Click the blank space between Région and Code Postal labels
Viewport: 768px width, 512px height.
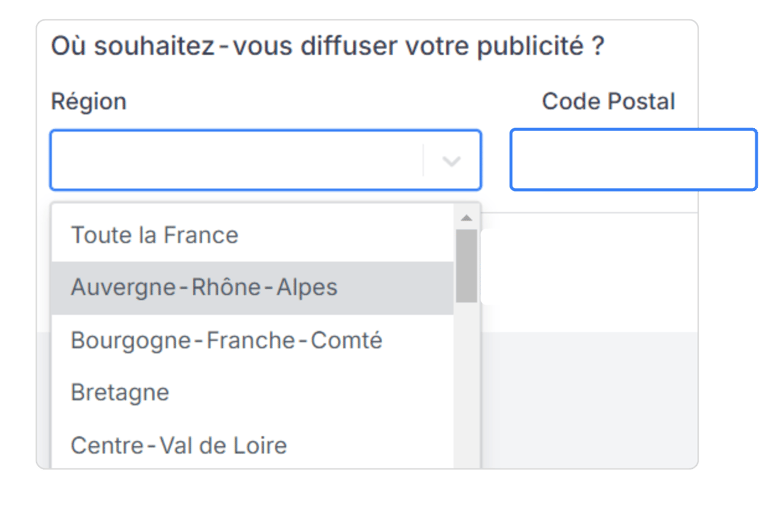[330, 101]
